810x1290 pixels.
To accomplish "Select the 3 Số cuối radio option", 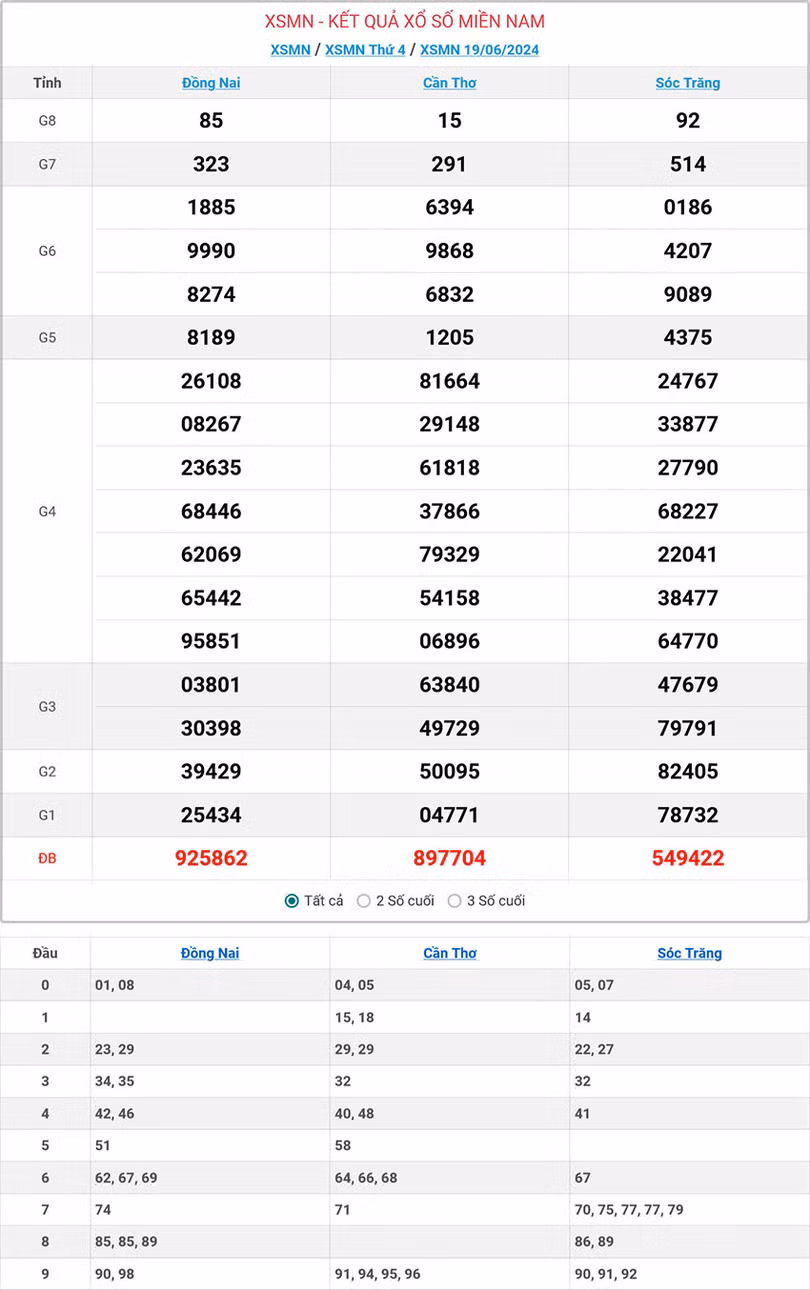I will pos(455,901).
